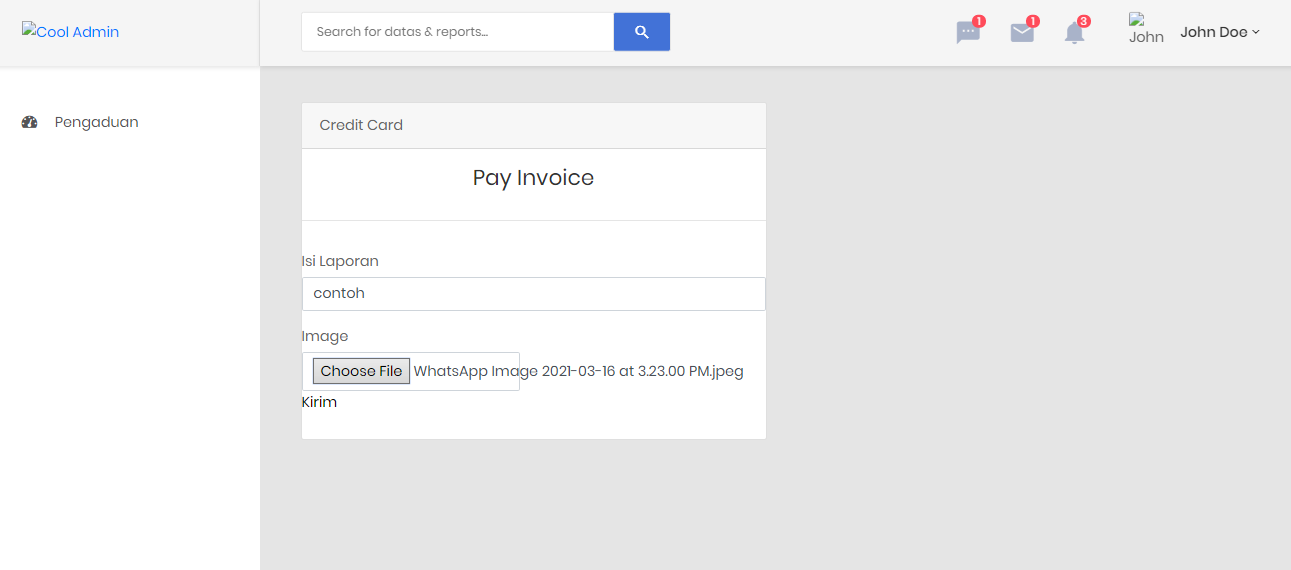Click the Cool Admin logo
This screenshot has height=570, width=1291.
point(70,31)
